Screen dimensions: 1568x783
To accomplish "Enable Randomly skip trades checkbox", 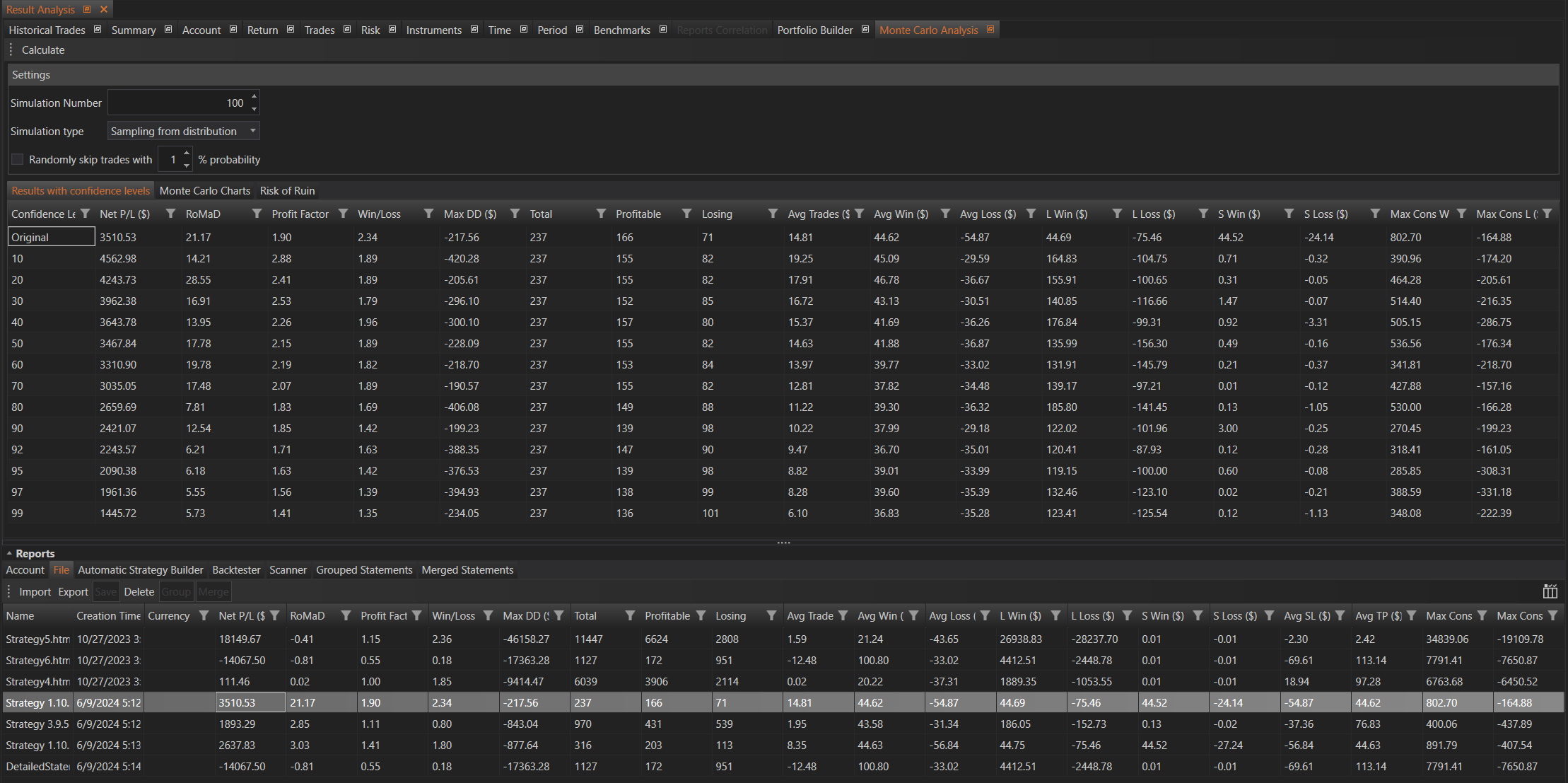I will (x=18, y=159).
